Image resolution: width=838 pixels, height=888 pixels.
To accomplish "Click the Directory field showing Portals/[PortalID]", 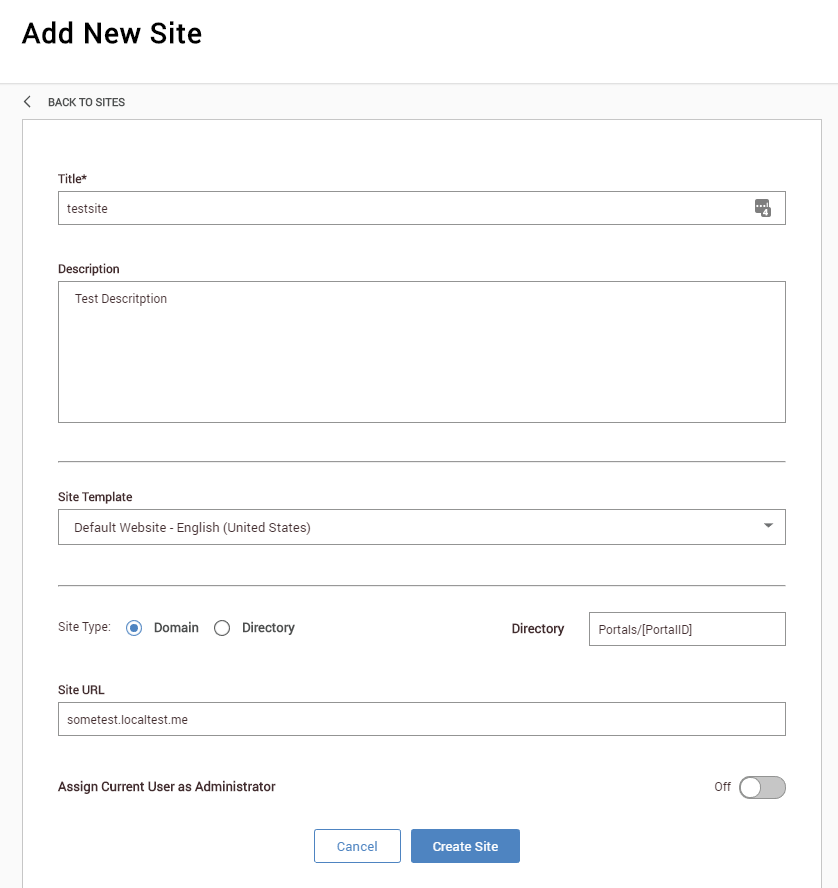I will click(x=686, y=628).
